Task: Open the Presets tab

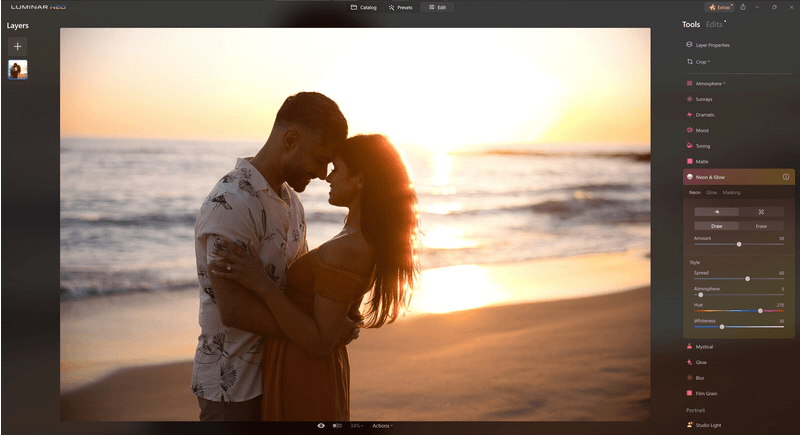Action: 401,7
